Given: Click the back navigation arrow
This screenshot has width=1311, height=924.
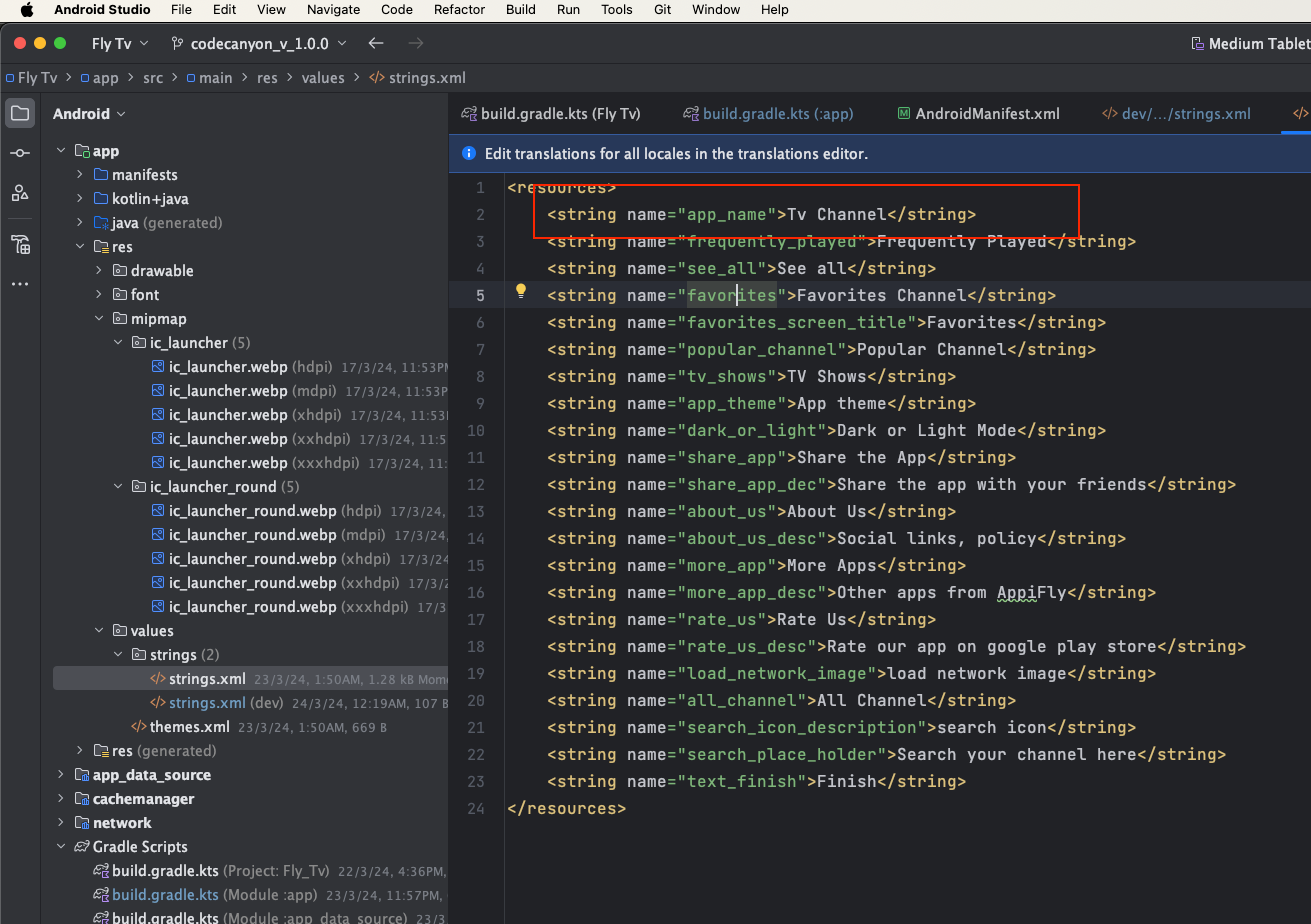Looking at the screenshot, I should 376,43.
